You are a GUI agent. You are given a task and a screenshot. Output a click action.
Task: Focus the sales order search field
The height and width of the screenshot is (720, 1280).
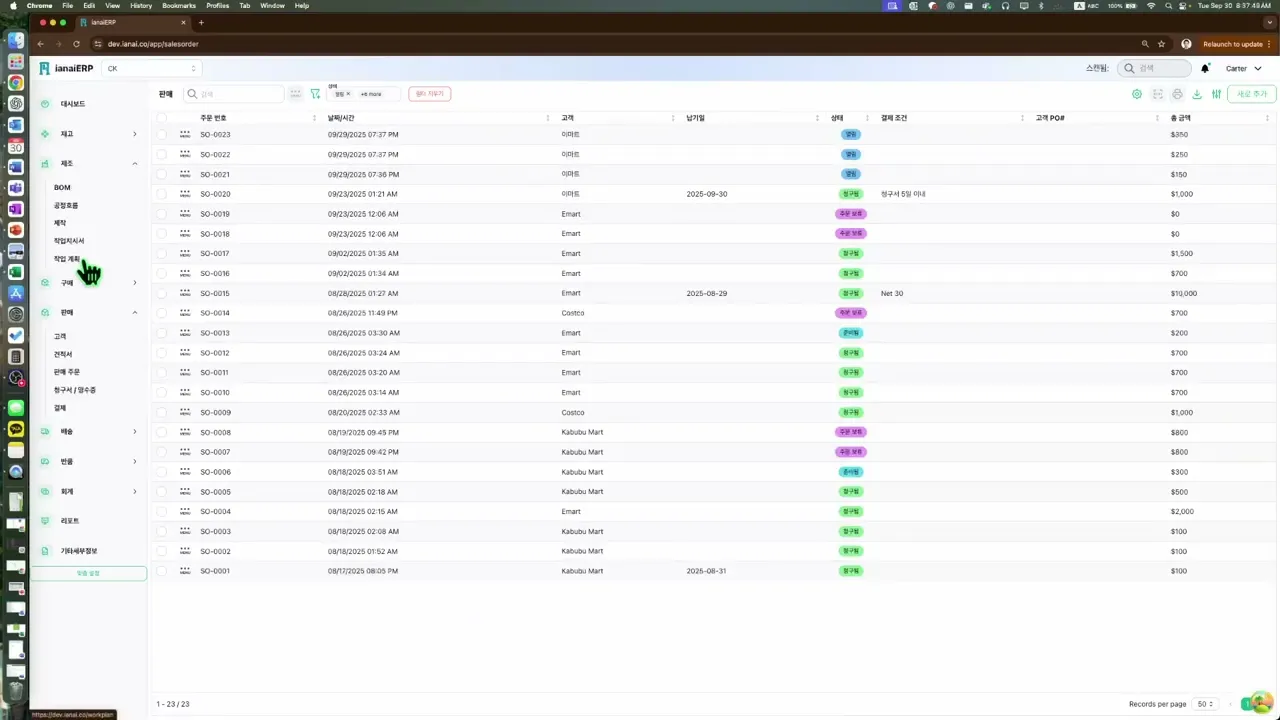pos(234,94)
